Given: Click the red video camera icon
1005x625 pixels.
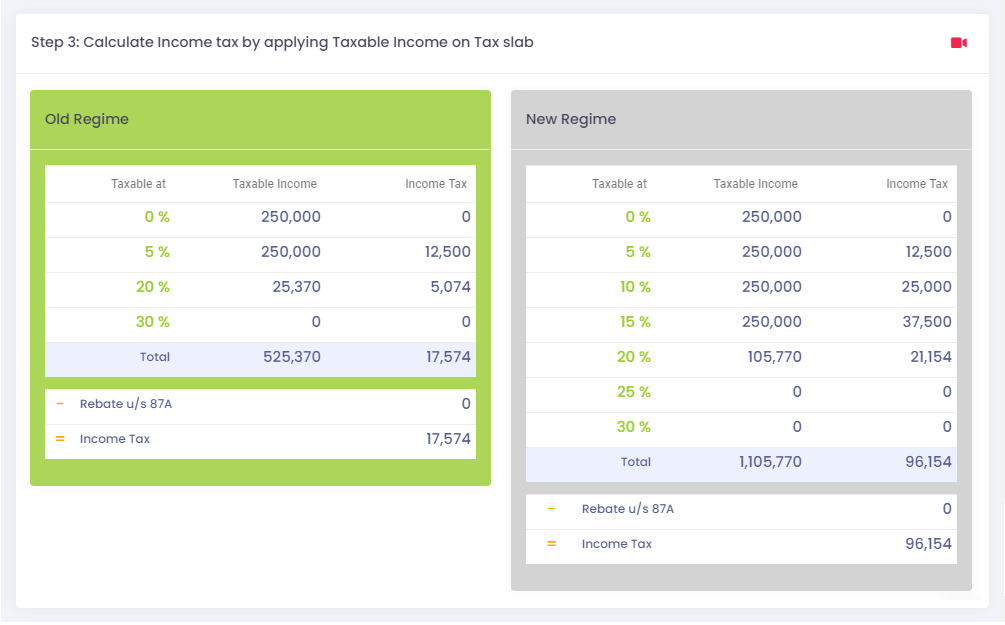Looking at the screenshot, I should (x=958, y=43).
